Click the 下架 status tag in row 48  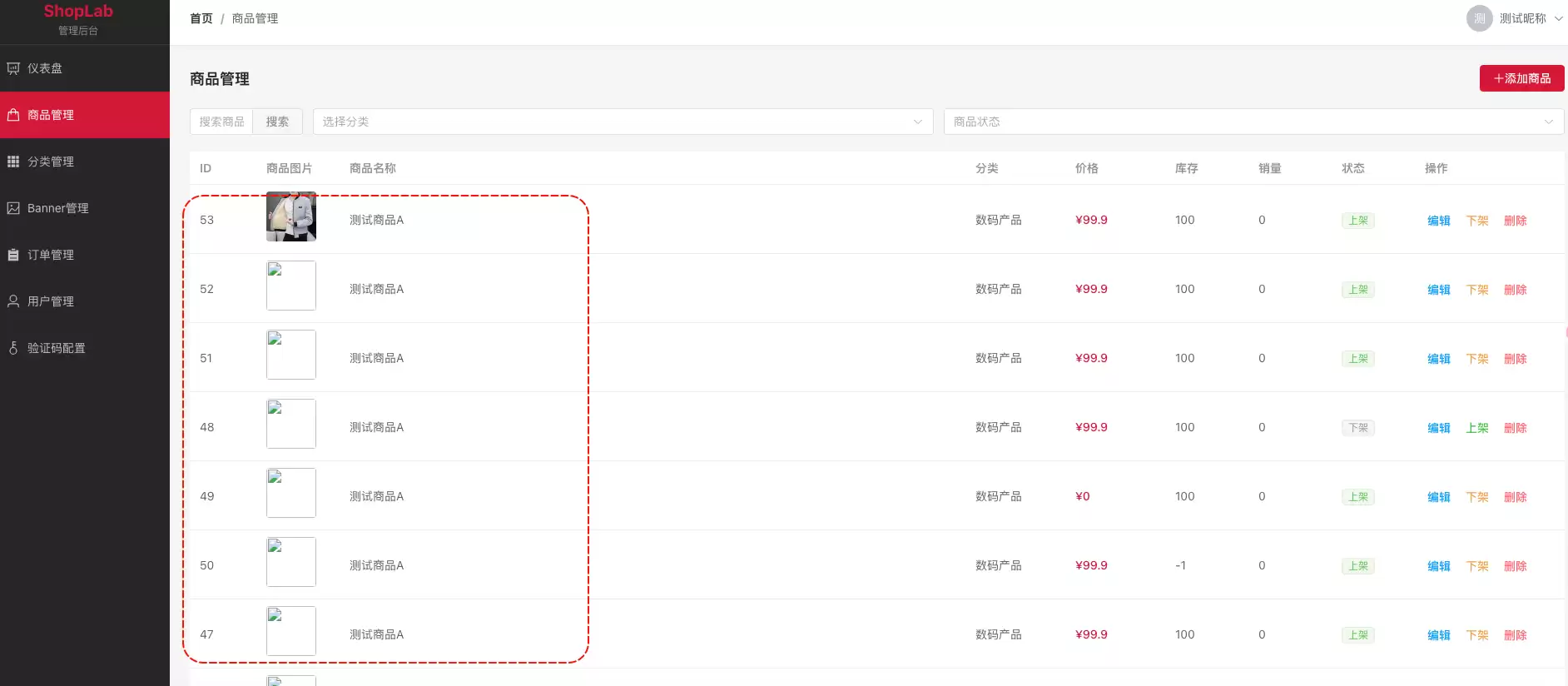click(x=1358, y=428)
